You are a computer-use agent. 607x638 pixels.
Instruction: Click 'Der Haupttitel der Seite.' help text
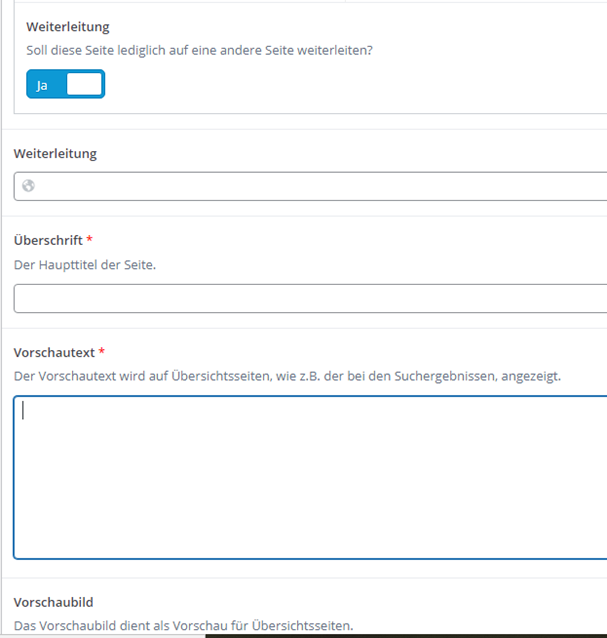click(x=85, y=264)
